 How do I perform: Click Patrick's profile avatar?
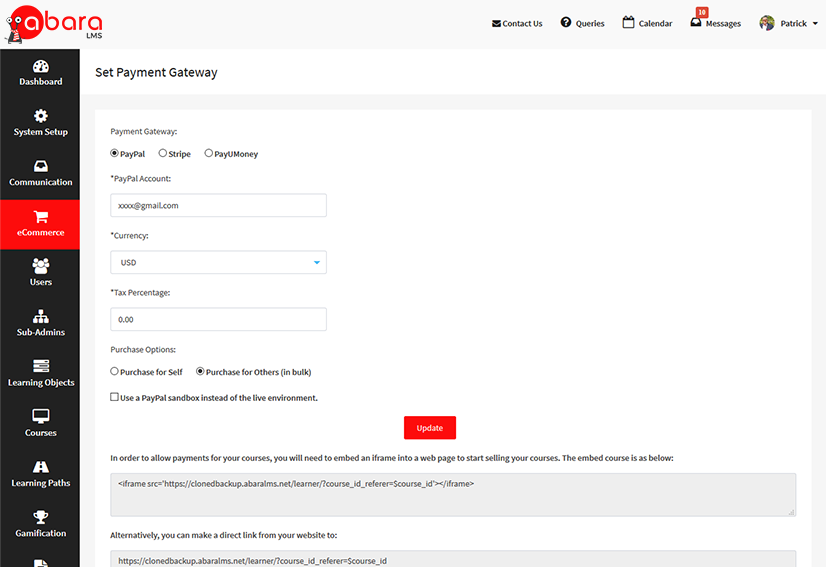click(x=767, y=23)
